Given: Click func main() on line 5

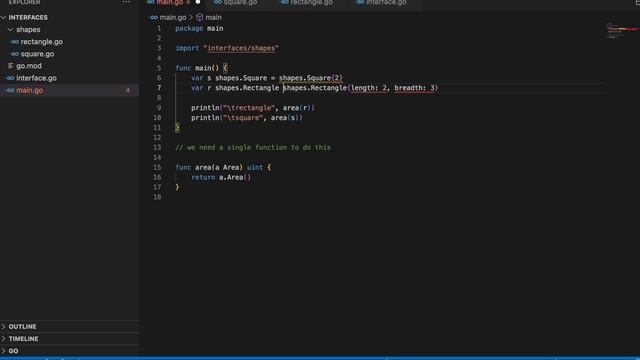Looking at the screenshot, I should click(x=197, y=68).
